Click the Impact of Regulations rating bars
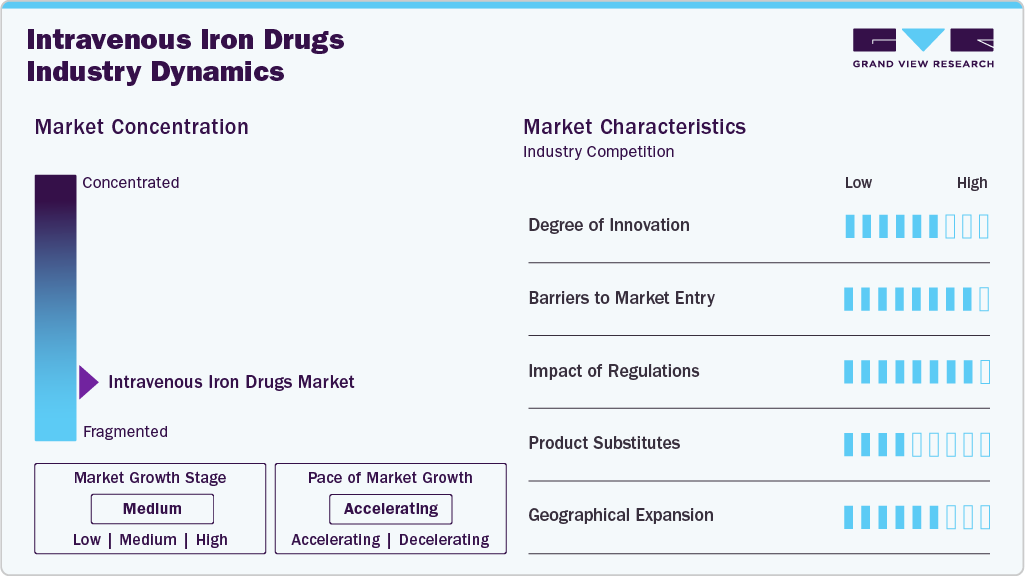Image resolution: width=1025 pixels, height=576 pixels. [916, 372]
